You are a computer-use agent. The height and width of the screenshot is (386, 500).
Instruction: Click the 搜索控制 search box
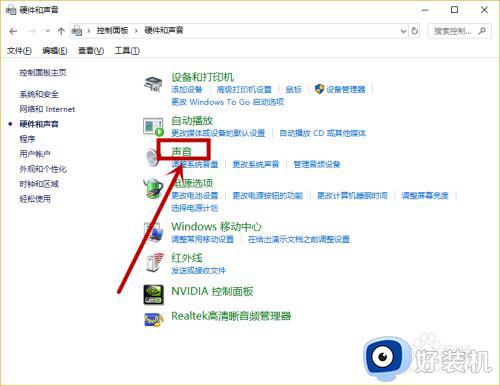pyautogui.click(x=459, y=31)
